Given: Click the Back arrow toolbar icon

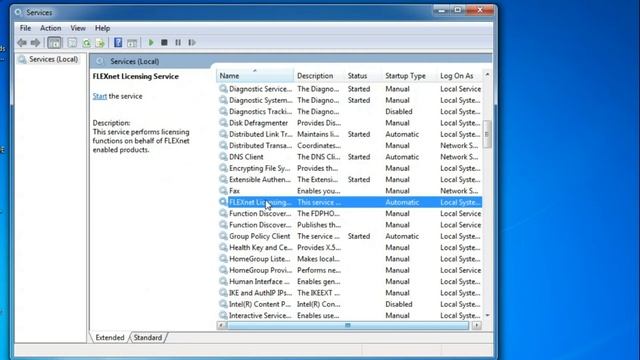Looking at the screenshot, I should click(22, 42).
